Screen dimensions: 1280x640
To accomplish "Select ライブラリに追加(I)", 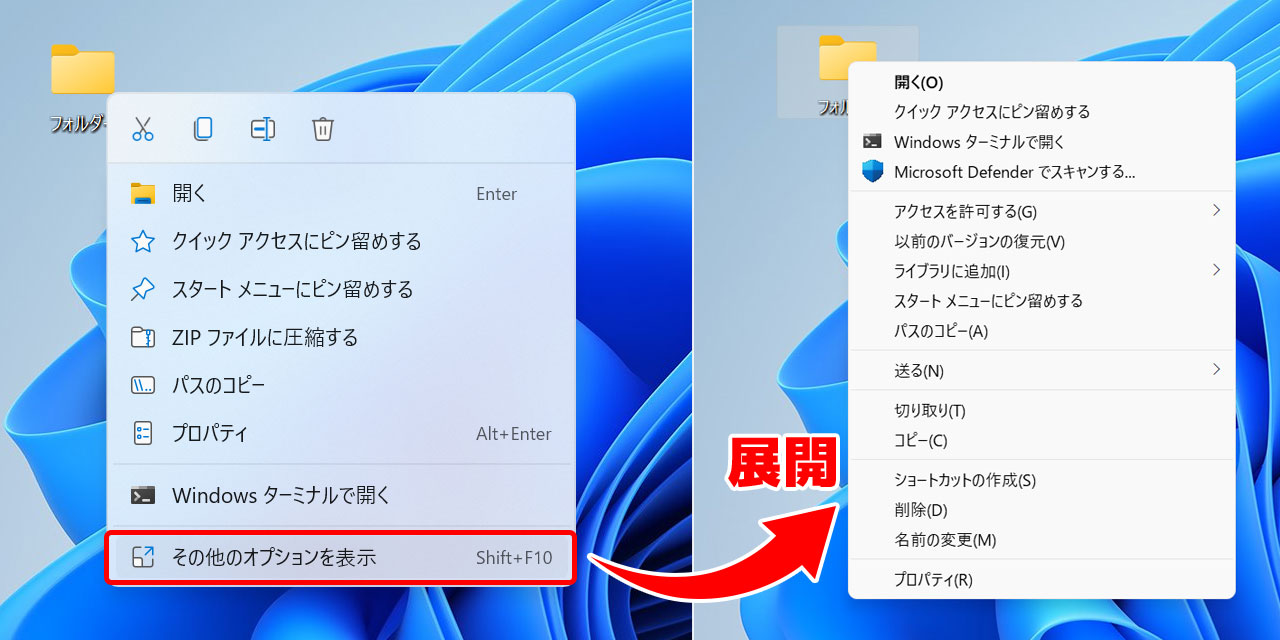I will [x=1042, y=271].
